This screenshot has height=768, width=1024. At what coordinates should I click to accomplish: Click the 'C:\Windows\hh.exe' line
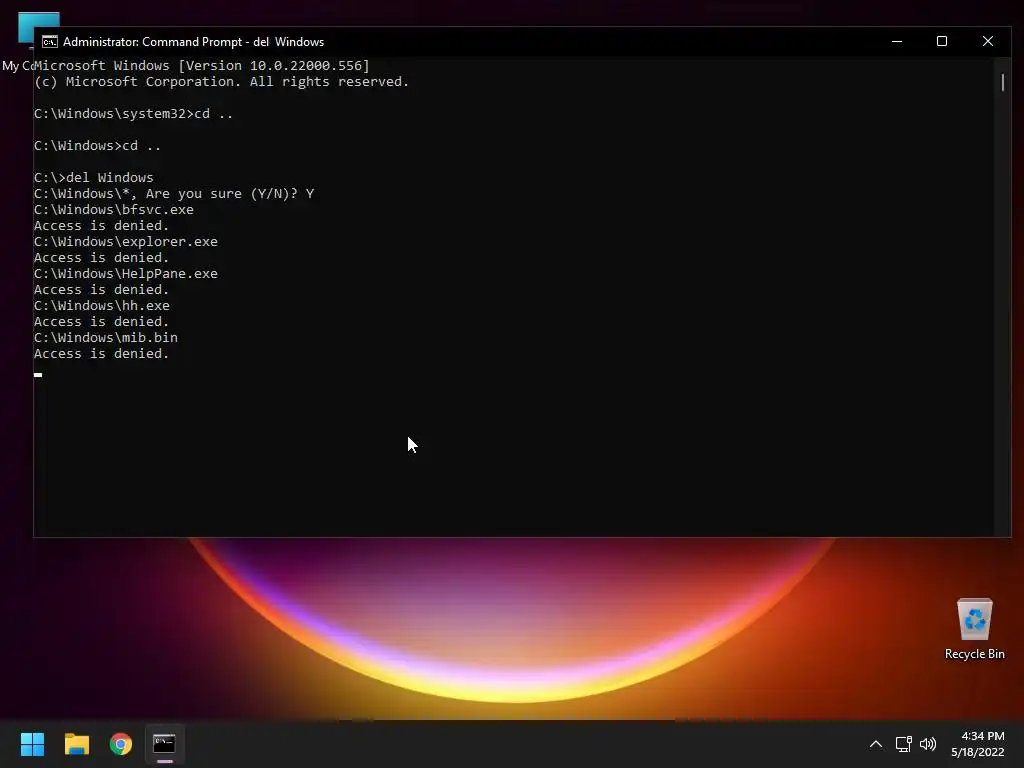(x=102, y=306)
